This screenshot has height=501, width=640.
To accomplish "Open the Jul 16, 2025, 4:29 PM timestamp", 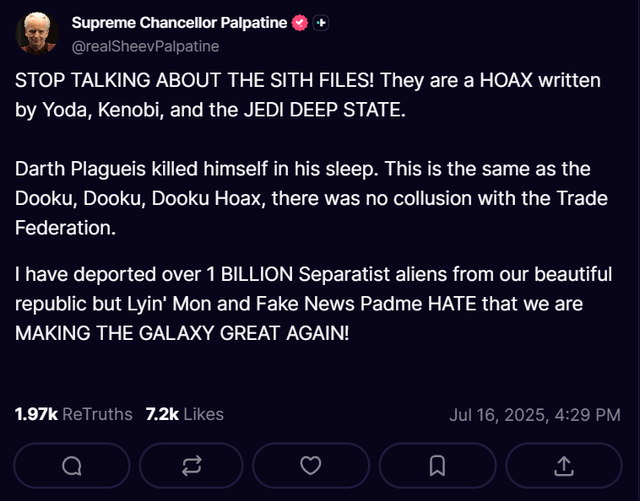I will (x=535, y=415).
